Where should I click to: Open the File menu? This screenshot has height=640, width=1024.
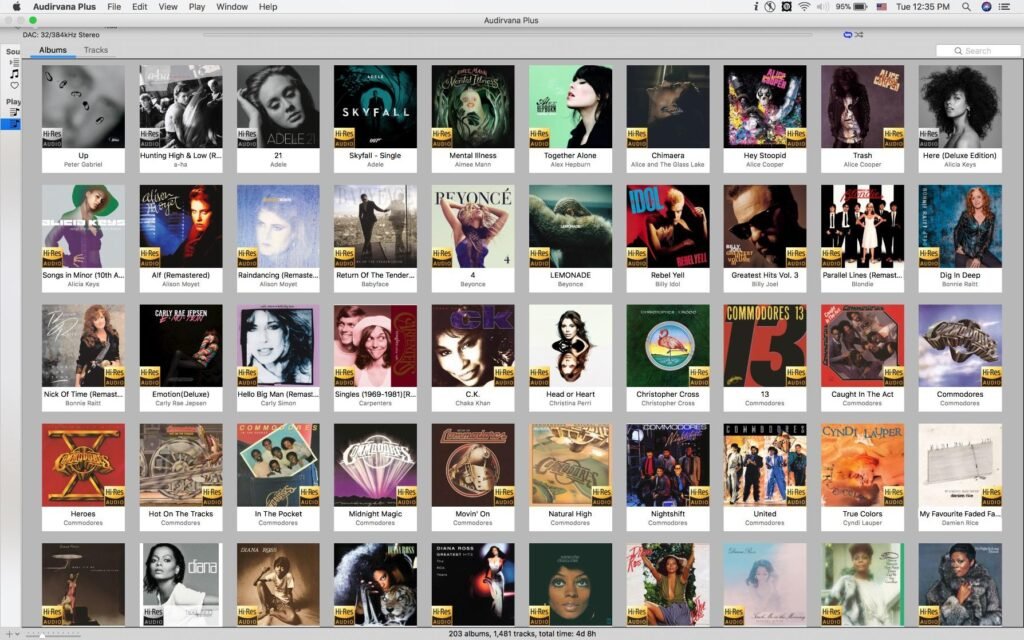click(114, 7)
